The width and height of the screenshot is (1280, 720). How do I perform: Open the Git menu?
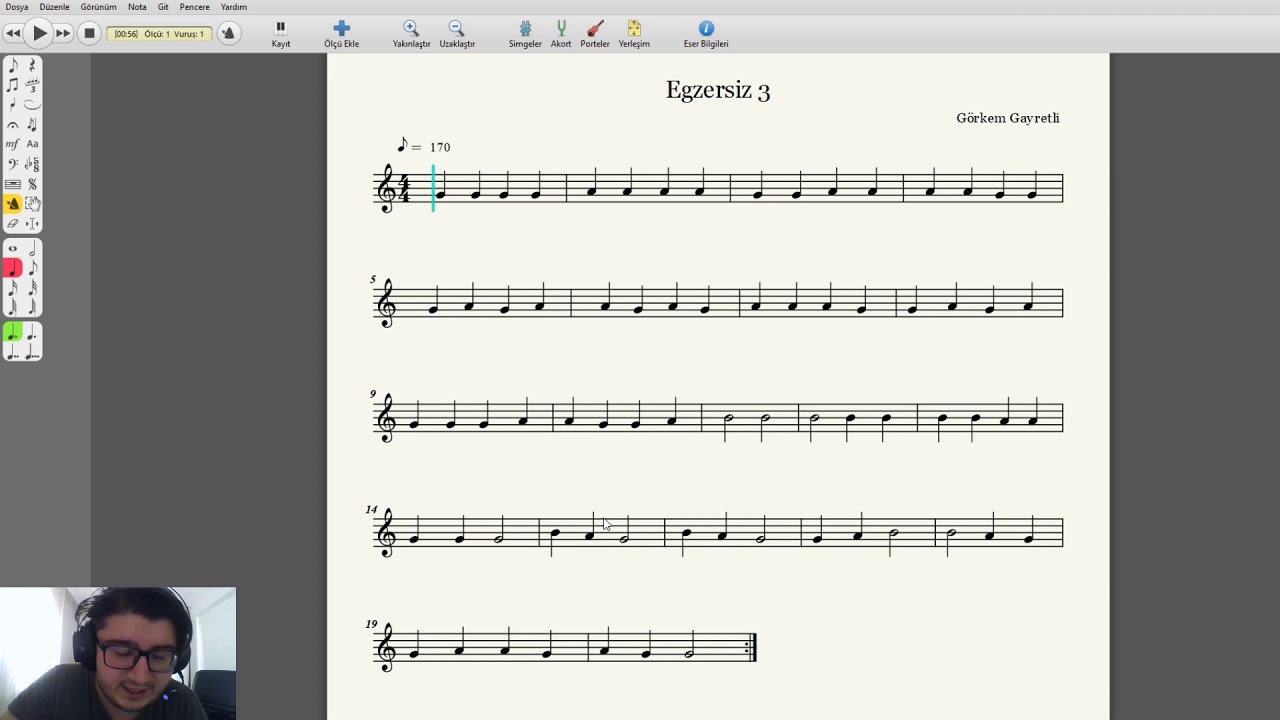pos(163,7)
